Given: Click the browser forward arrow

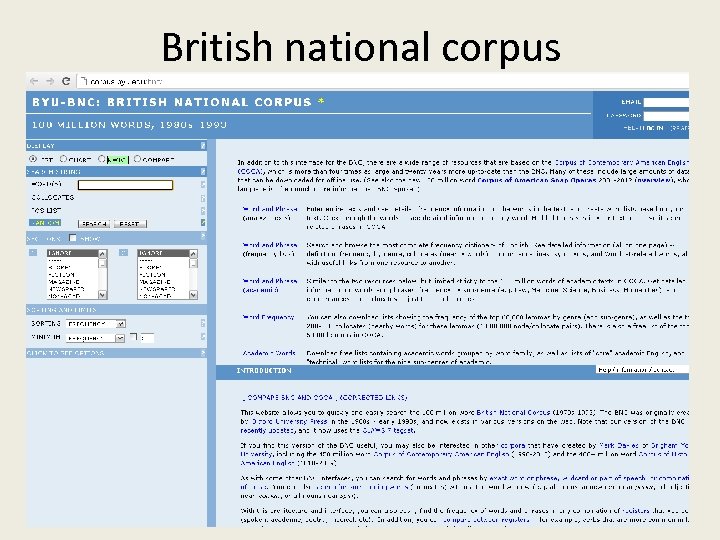Looking at the screenshot, I should click(50, 81).
